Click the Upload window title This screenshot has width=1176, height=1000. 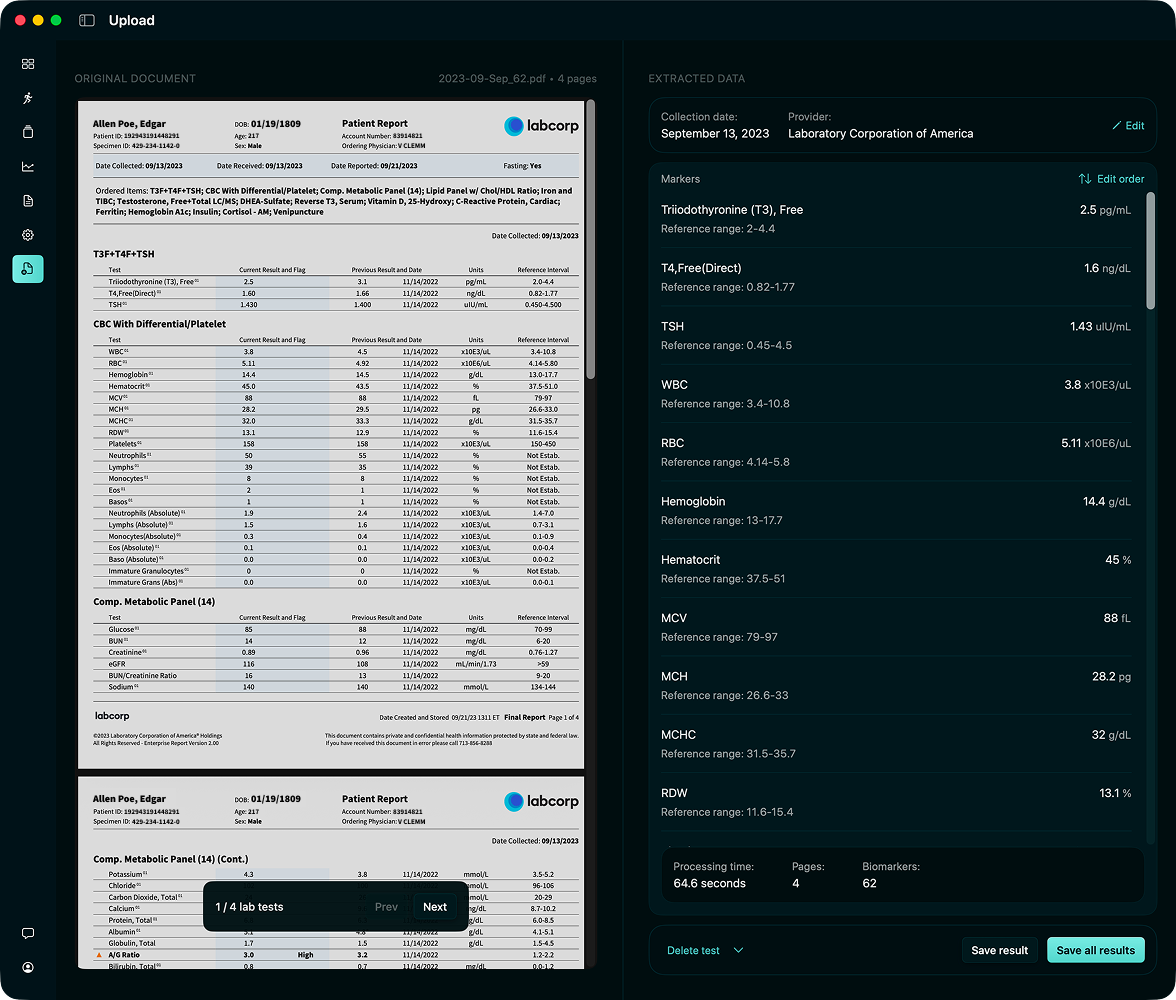(131, 20)
